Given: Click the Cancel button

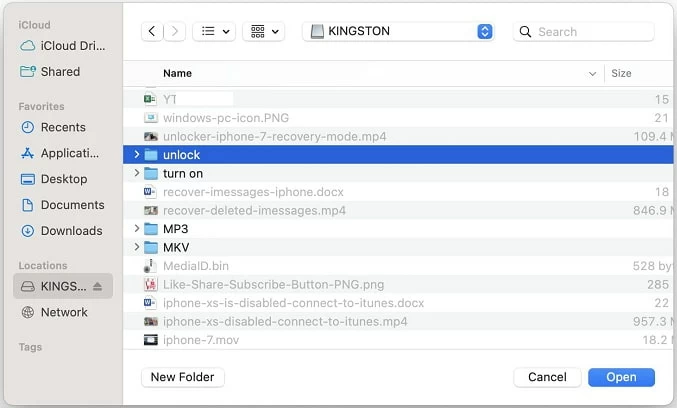Looking at the screenshot, I should 547,377.
